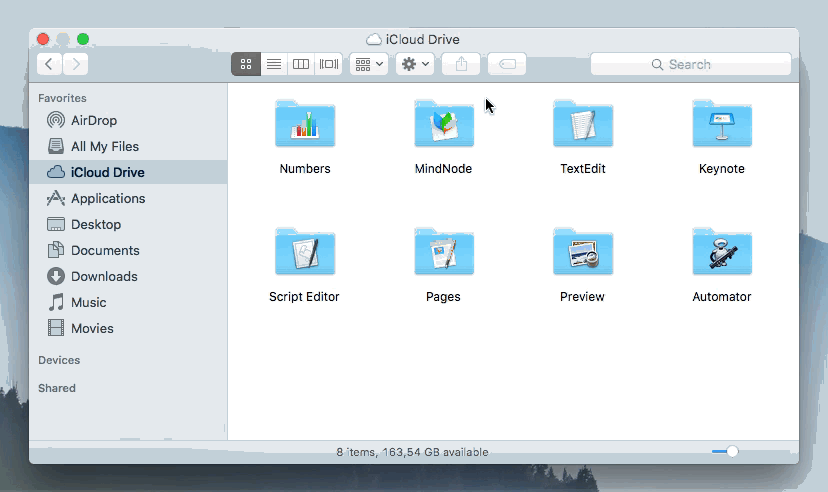Switch to Cover Flow view
Screen dimensions: 828x492
click(328, 64)
